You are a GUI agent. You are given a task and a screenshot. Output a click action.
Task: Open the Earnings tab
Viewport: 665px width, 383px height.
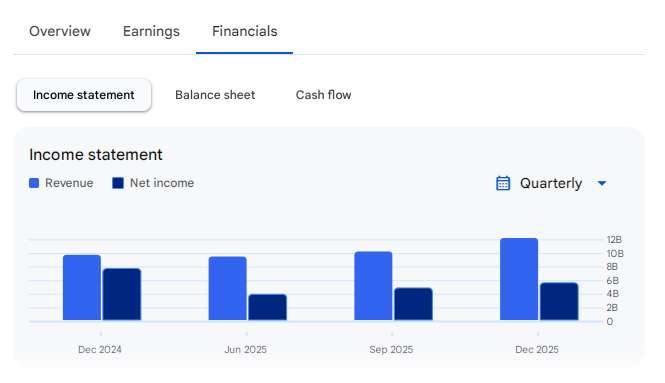pyautogui.click(x=151, y=31)
